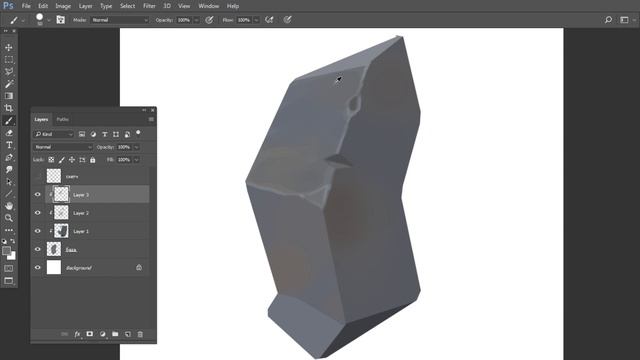The width and height of the screenshot is (640, 360).
Task: Select the Type tool
Action: (9, 145)
